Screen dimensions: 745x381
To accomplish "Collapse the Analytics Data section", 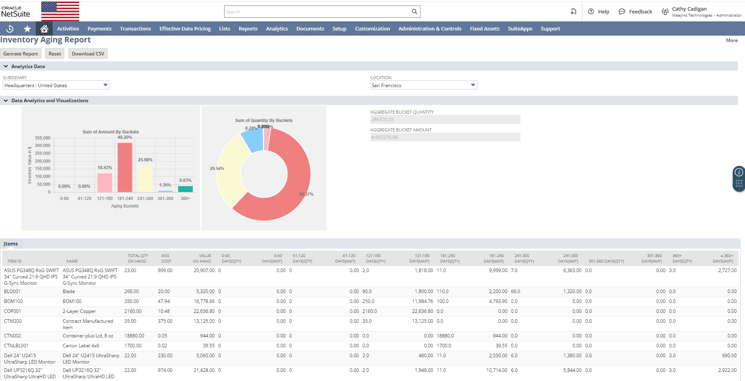I will coord(6,67).
